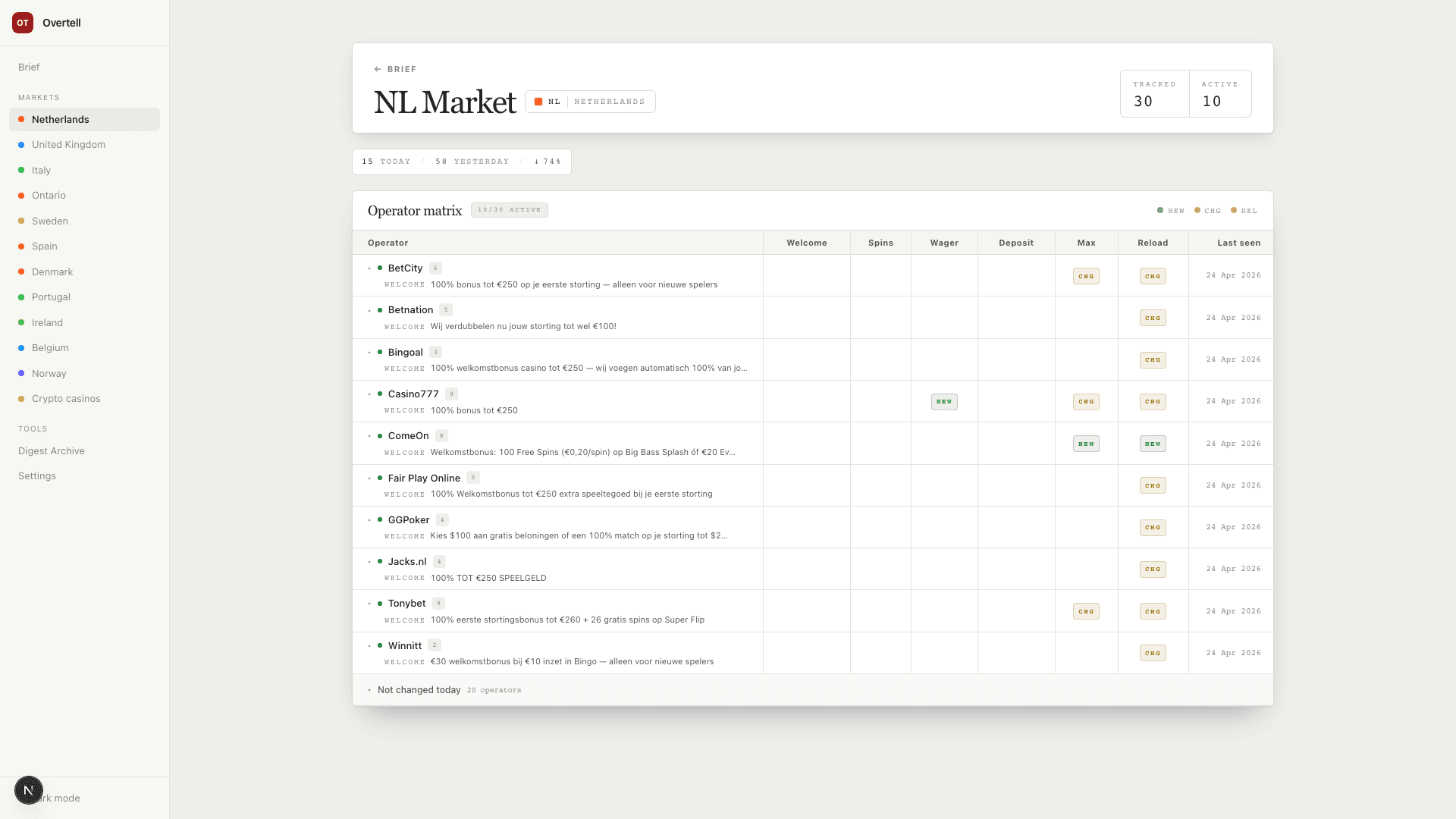This screenshot has height=819, width=1456.
Task: Click the CHG badge in Casino777 Reload column
Action: coord(1153,402)
